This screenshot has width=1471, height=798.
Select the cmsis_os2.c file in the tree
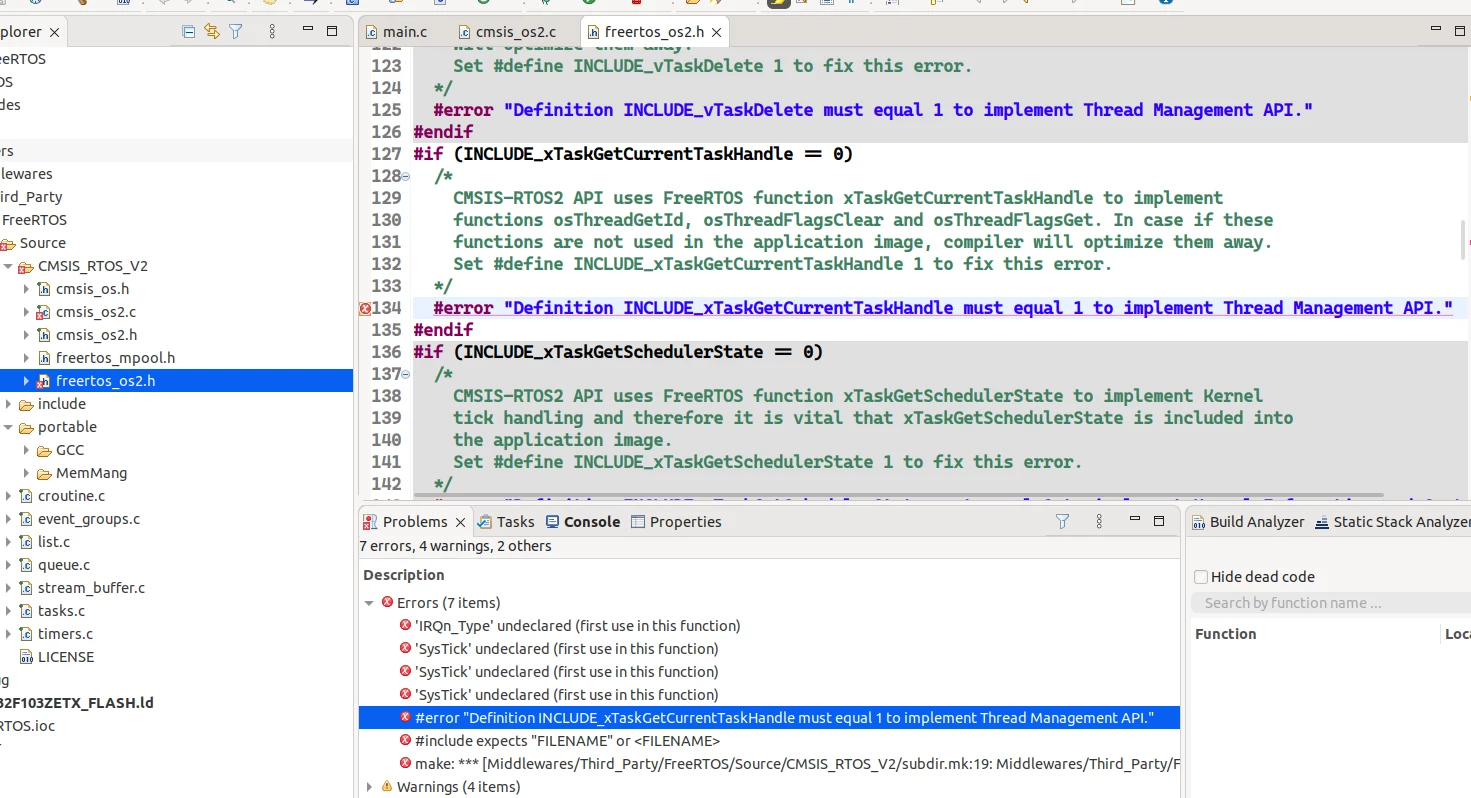click(96, 312)
